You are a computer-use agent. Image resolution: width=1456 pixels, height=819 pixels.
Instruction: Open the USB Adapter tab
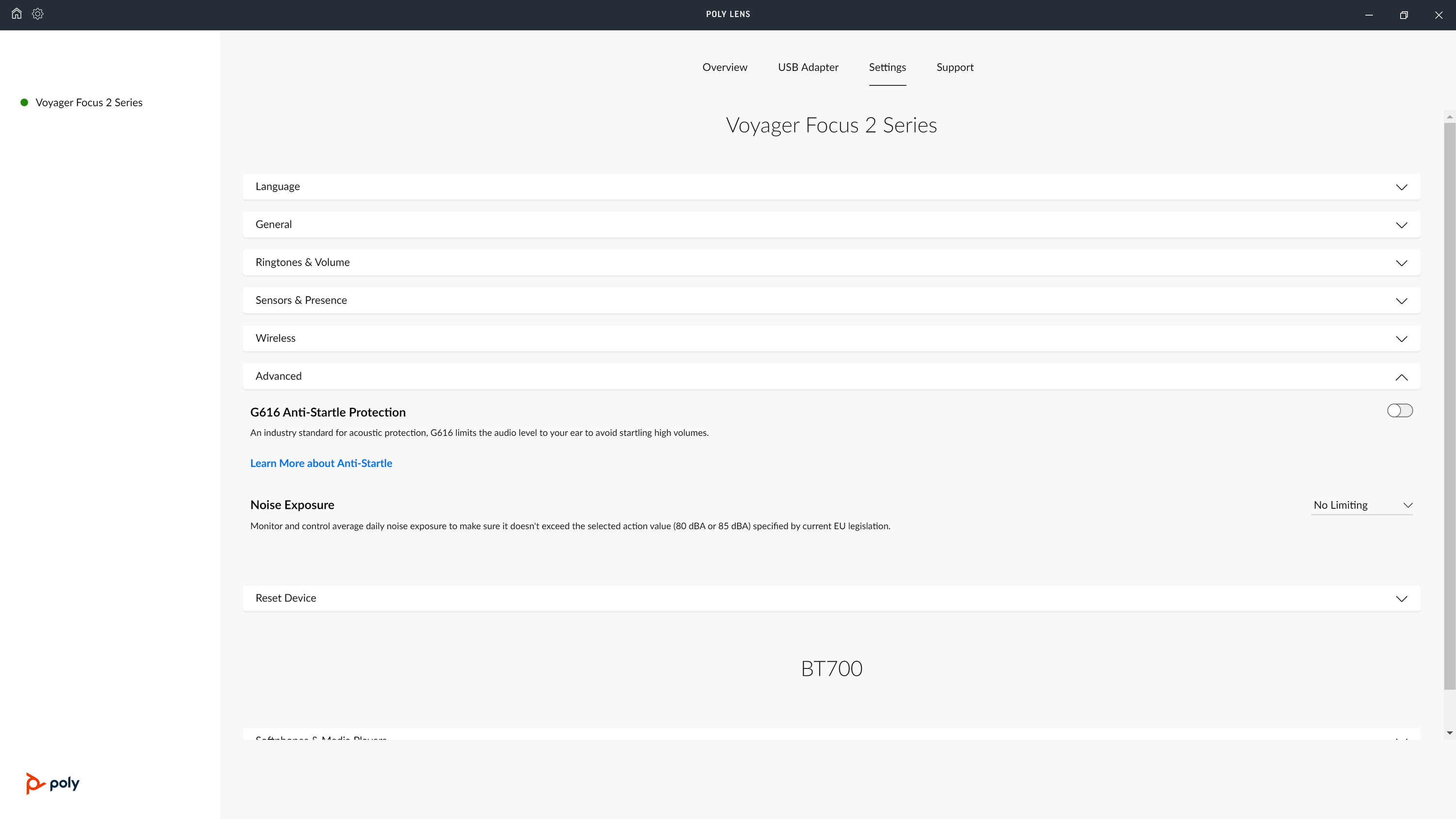[x=808, y=67]
